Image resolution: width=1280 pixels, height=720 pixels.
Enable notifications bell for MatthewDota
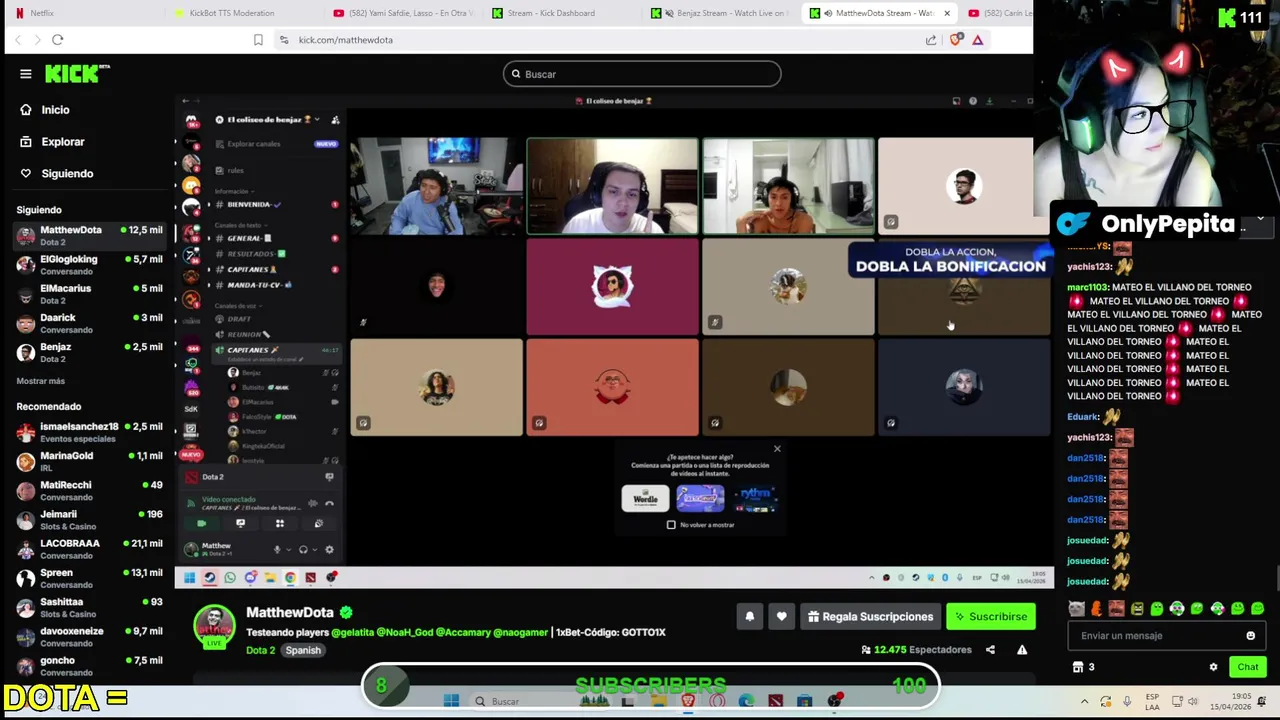pyautogui.click(x=749, y=617)
